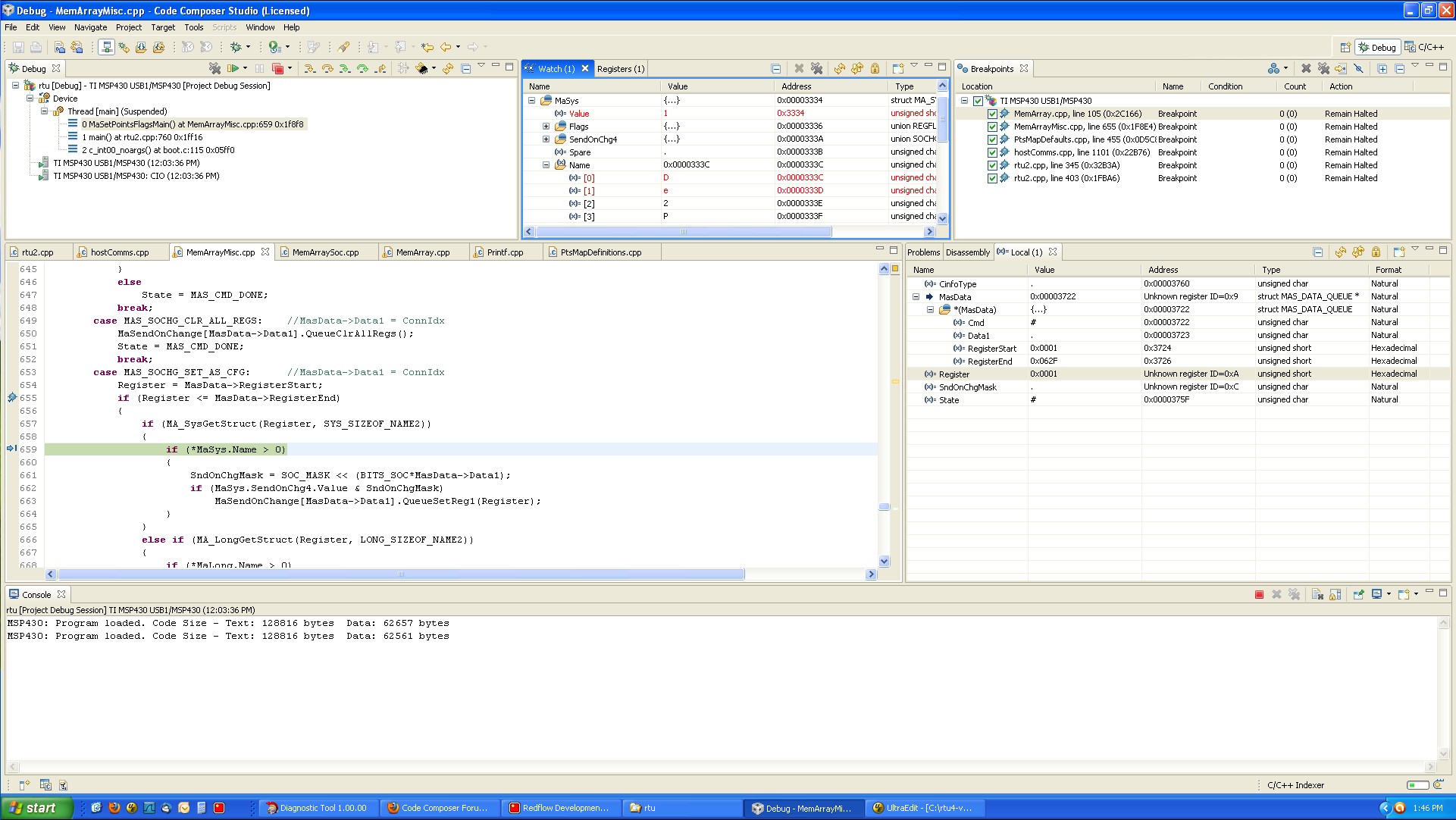The width and height of the screenshot is (1456, 820).
Task: Switch to the C/C++ perspective
Action: click(1423, 47)
